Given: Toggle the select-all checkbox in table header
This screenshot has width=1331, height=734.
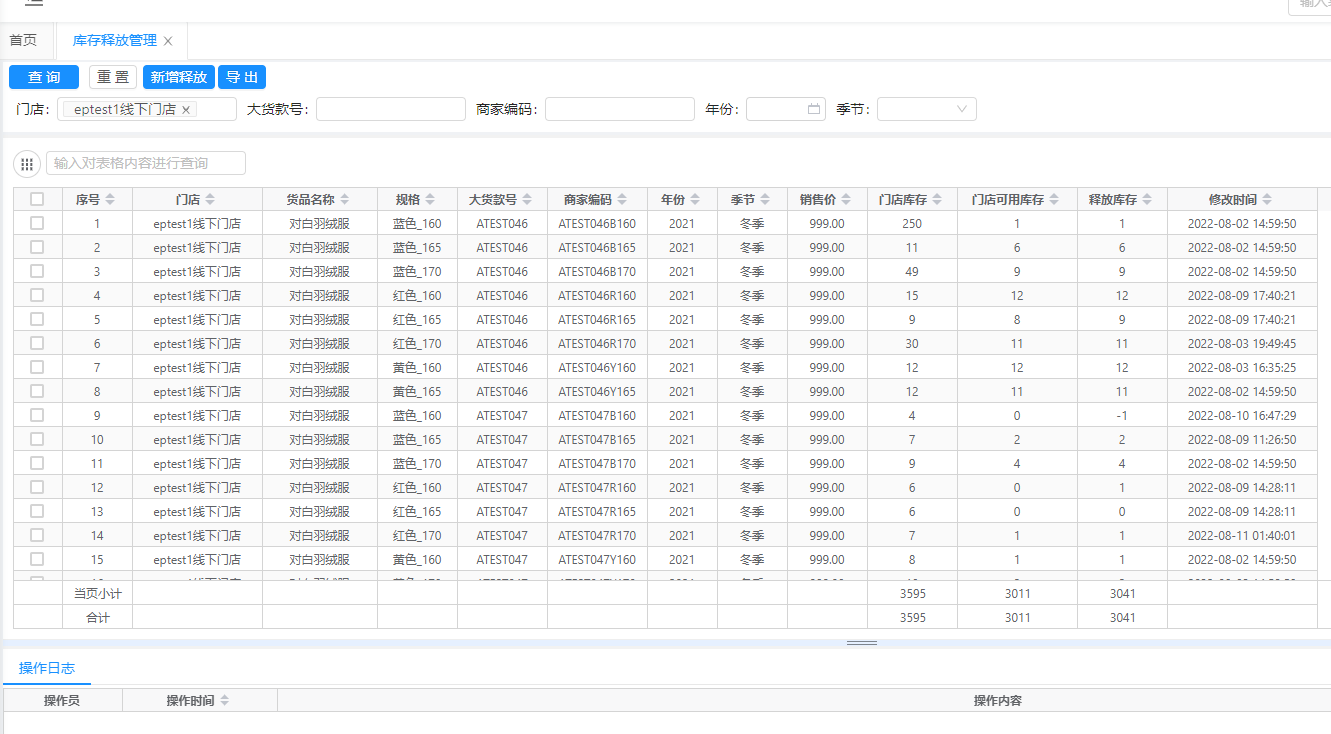Looking at the screenshot, I should pyautogui.click(x=37, y=199).
